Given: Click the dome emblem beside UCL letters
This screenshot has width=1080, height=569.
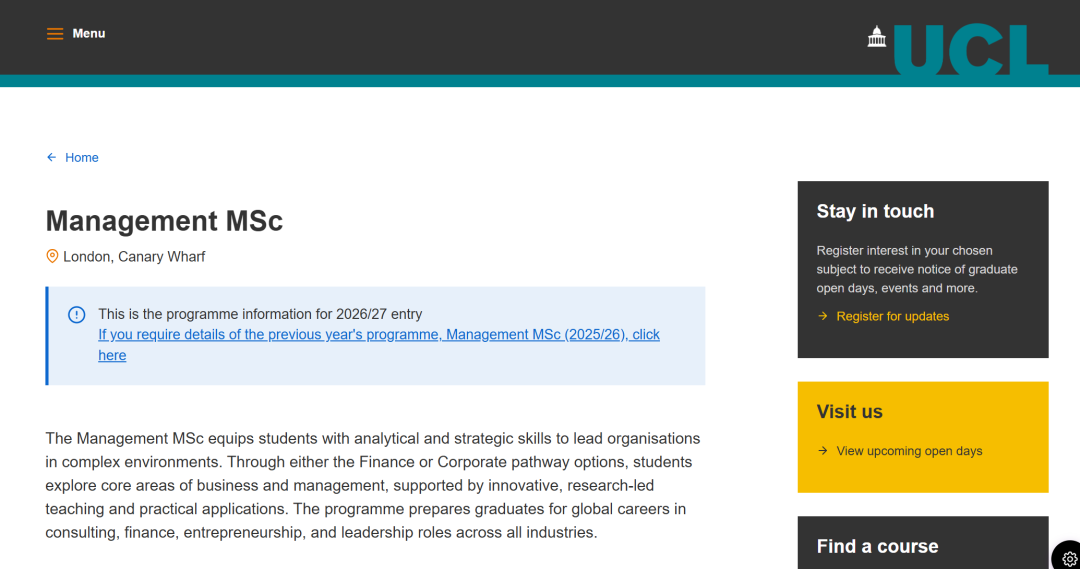Looking at the screenshot, I should (877, 37).
